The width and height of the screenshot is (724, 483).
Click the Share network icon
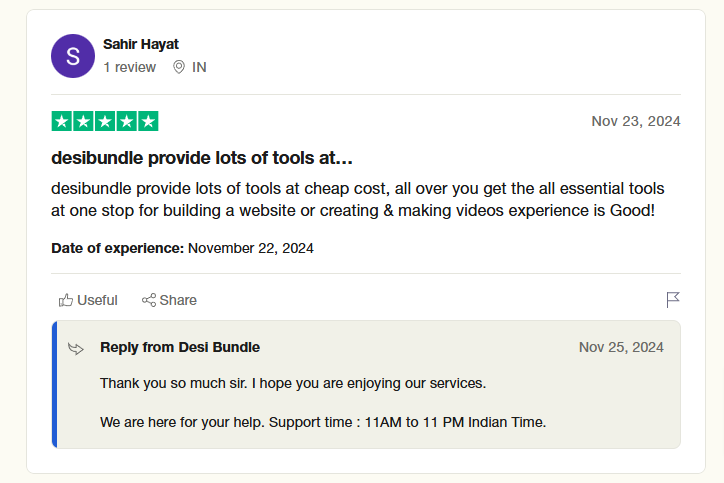(x=149, y=300)
